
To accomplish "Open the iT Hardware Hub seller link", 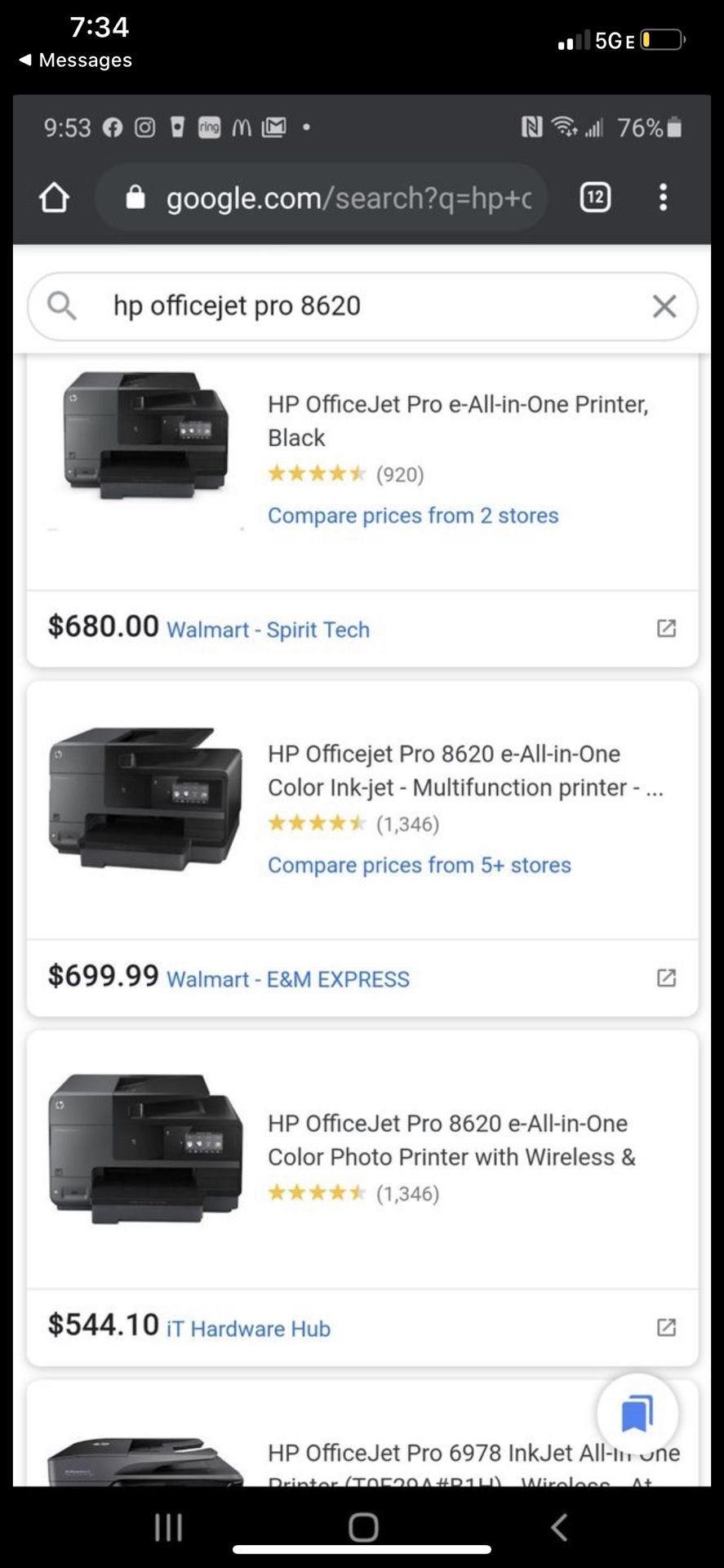I will tap(248, 1329).
